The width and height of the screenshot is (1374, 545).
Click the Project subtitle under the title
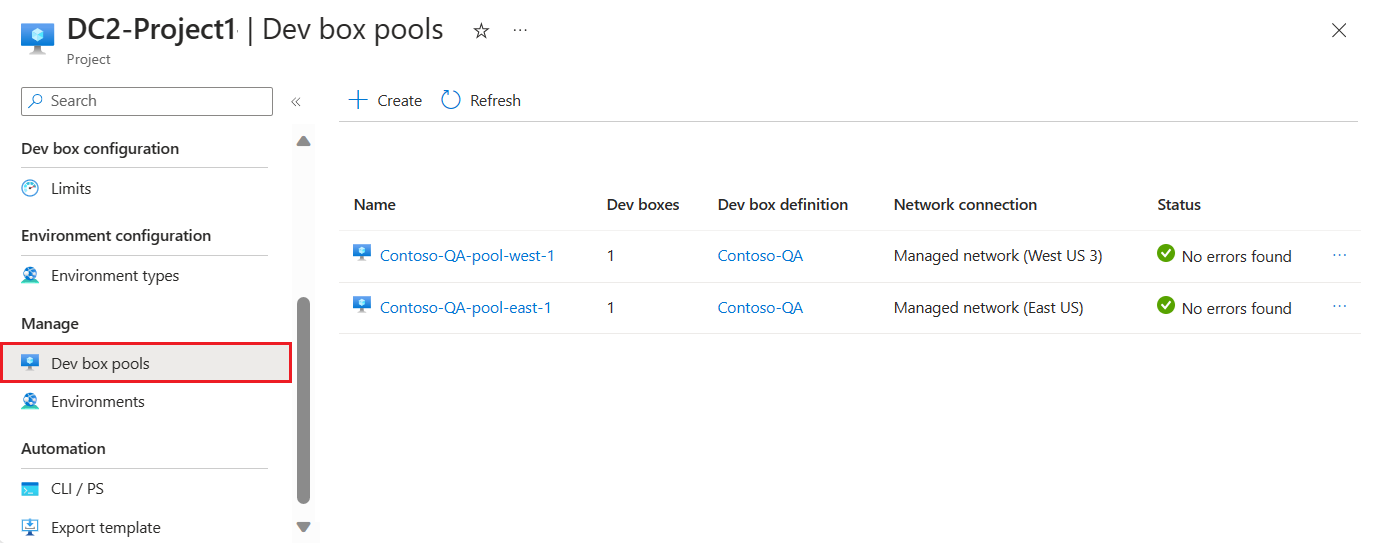[x=89, y=59]
